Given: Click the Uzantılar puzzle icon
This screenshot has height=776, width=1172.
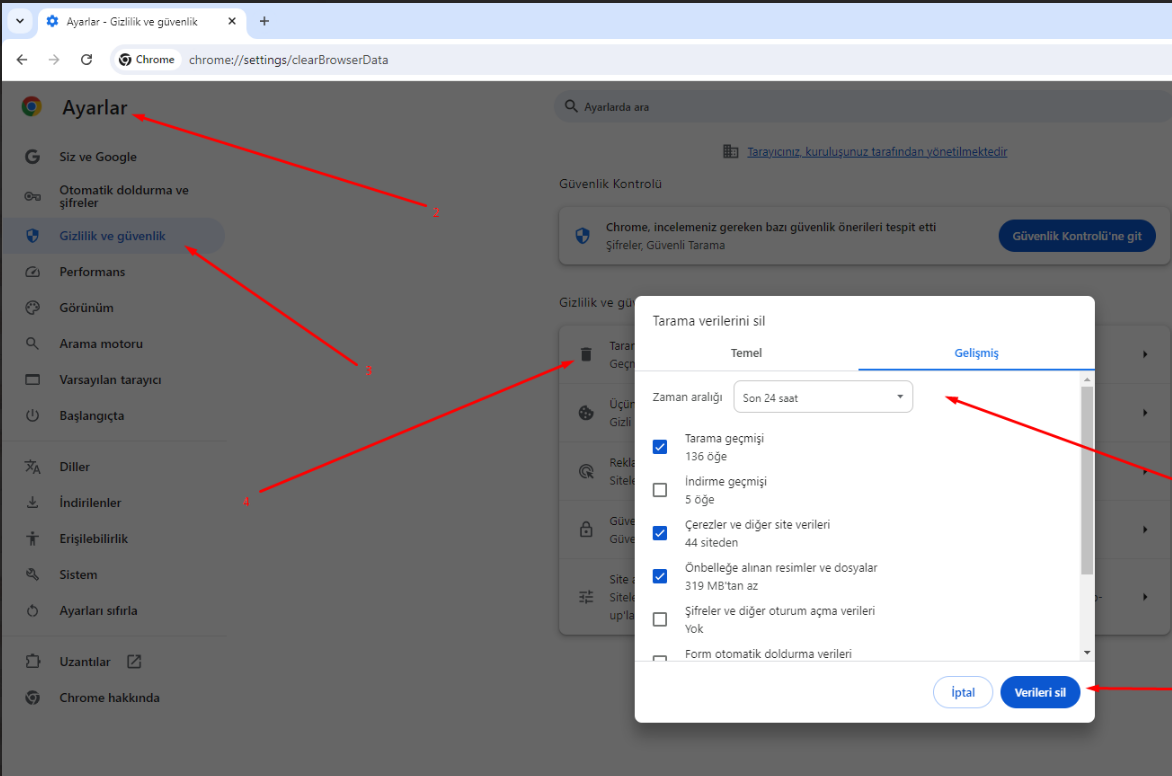Looking at the screenshot, I should pyautogui.click(x=32, y=662).
